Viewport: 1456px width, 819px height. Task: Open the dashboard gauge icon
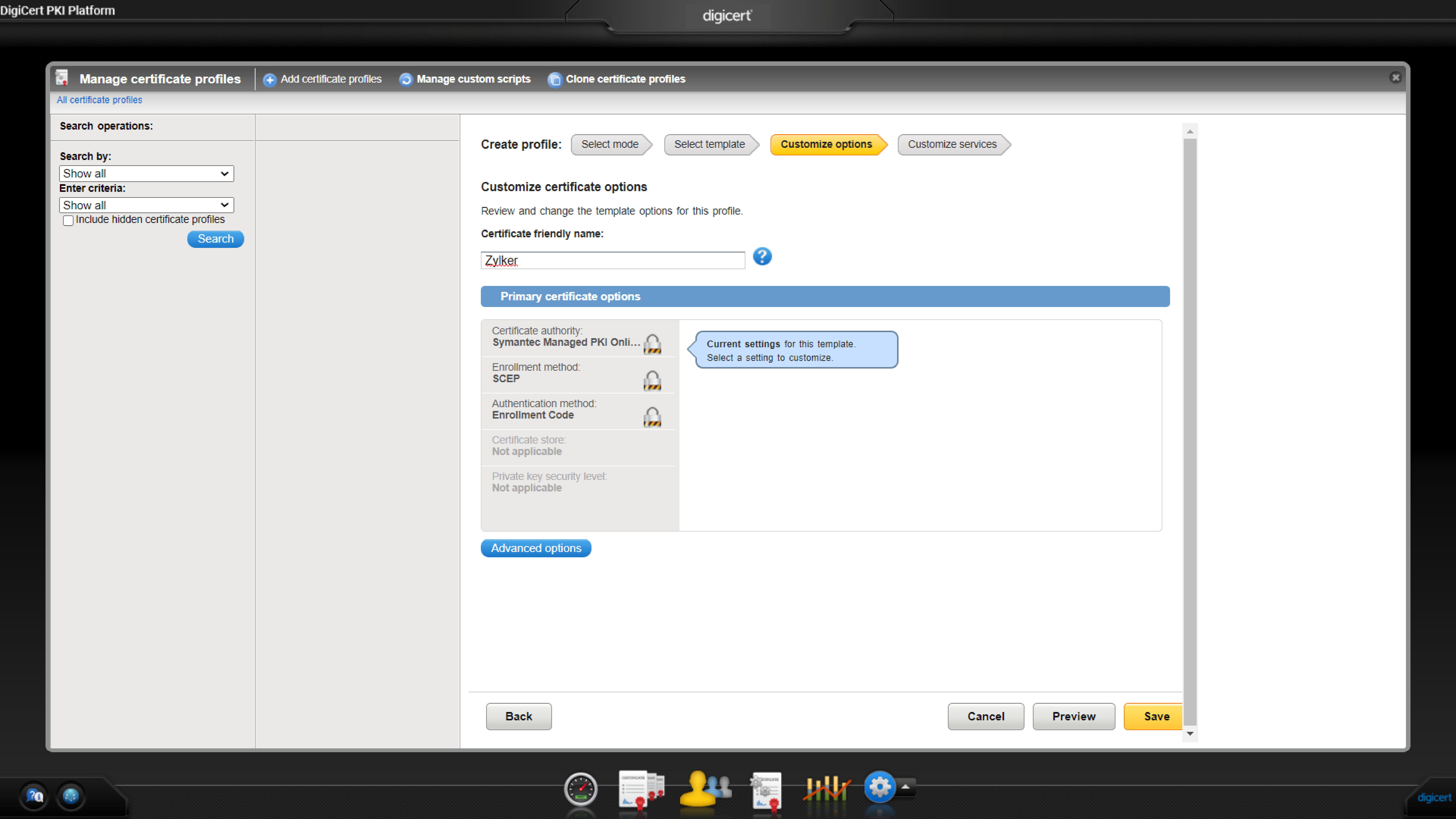580,789
